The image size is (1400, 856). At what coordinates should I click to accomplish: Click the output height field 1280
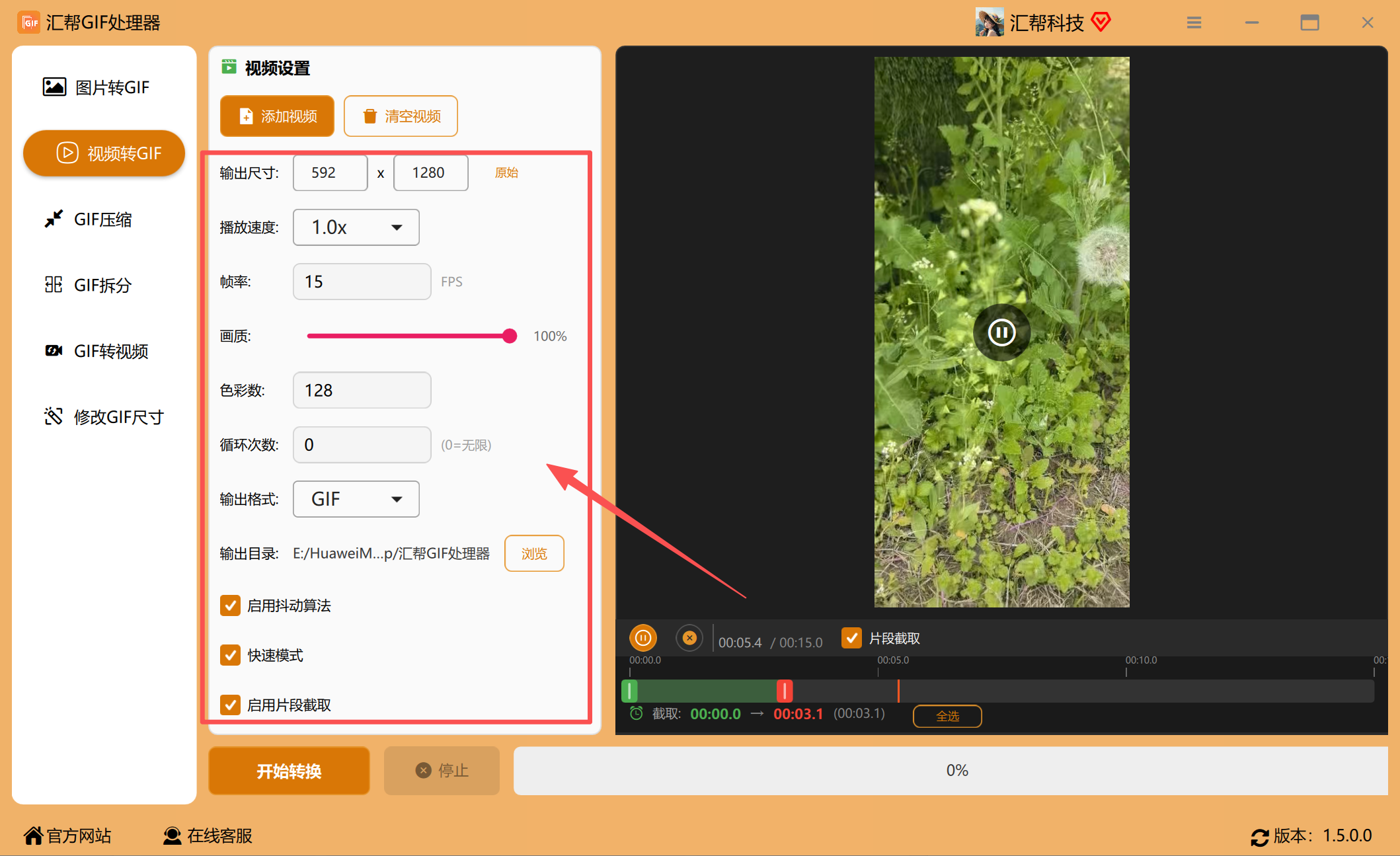point(431,173)
